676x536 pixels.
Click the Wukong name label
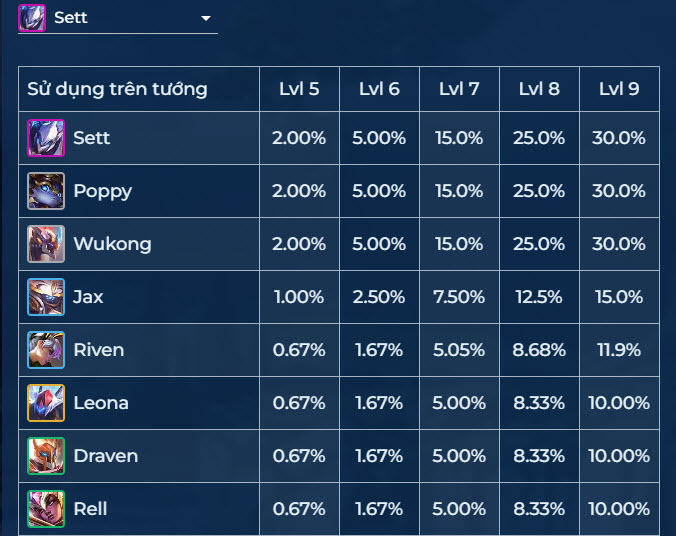coord(113,244)
